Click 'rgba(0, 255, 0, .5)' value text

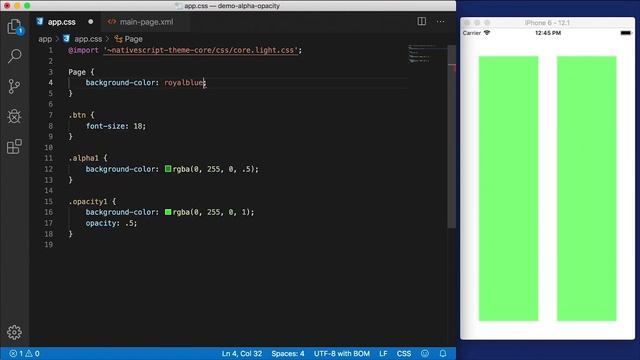pos(213,169)
